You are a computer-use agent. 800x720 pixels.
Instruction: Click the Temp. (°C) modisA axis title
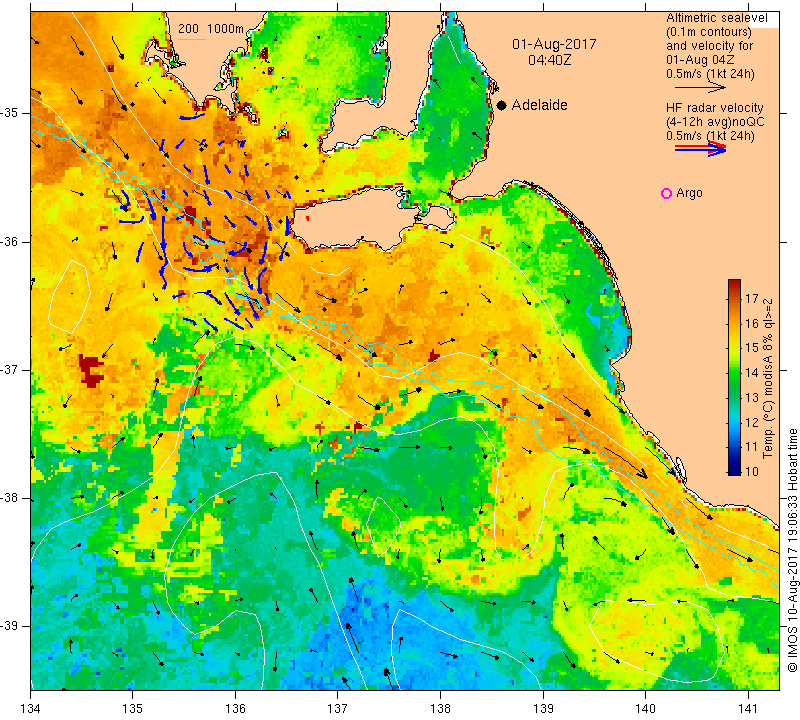768,378
